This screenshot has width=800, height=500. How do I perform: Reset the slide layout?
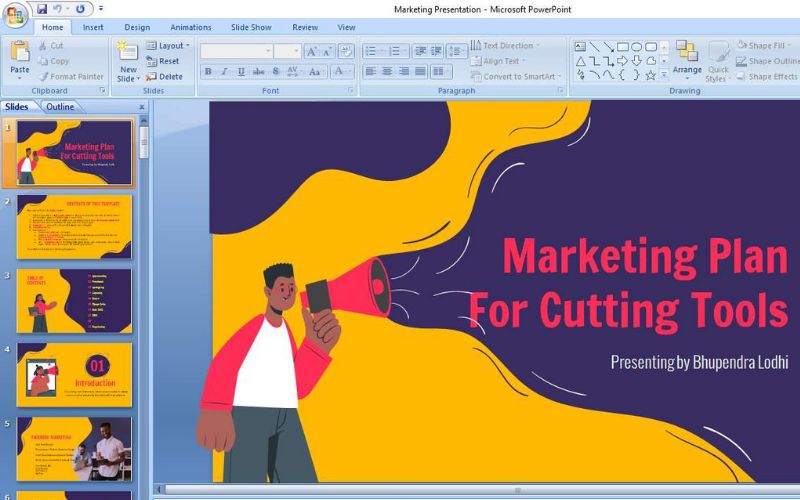162,61
